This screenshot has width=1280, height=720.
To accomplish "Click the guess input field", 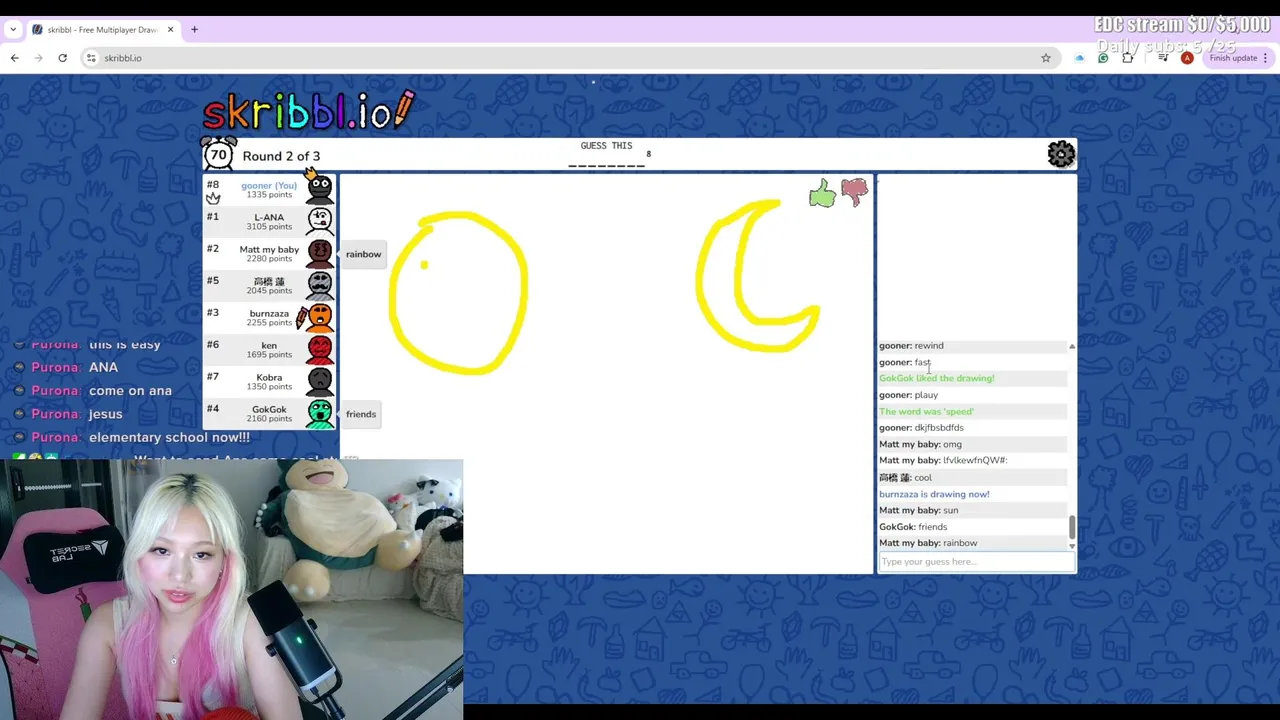I will [x=976, y=562].
